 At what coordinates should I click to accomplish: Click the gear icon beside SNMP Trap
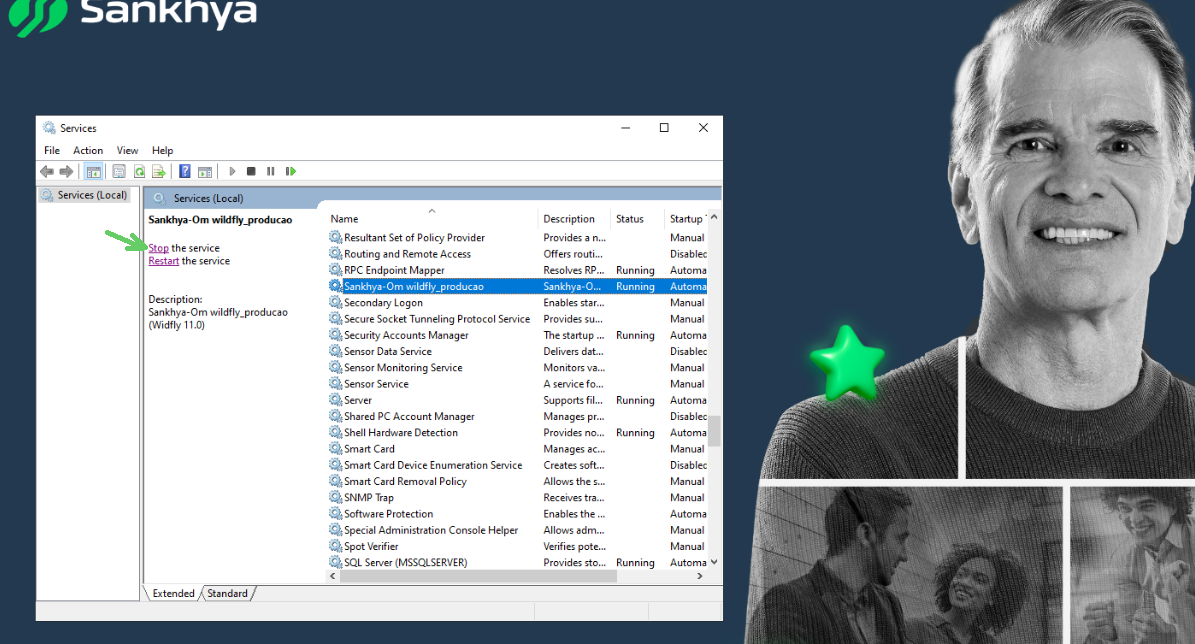pyautogui.click(x=335, y=498)
